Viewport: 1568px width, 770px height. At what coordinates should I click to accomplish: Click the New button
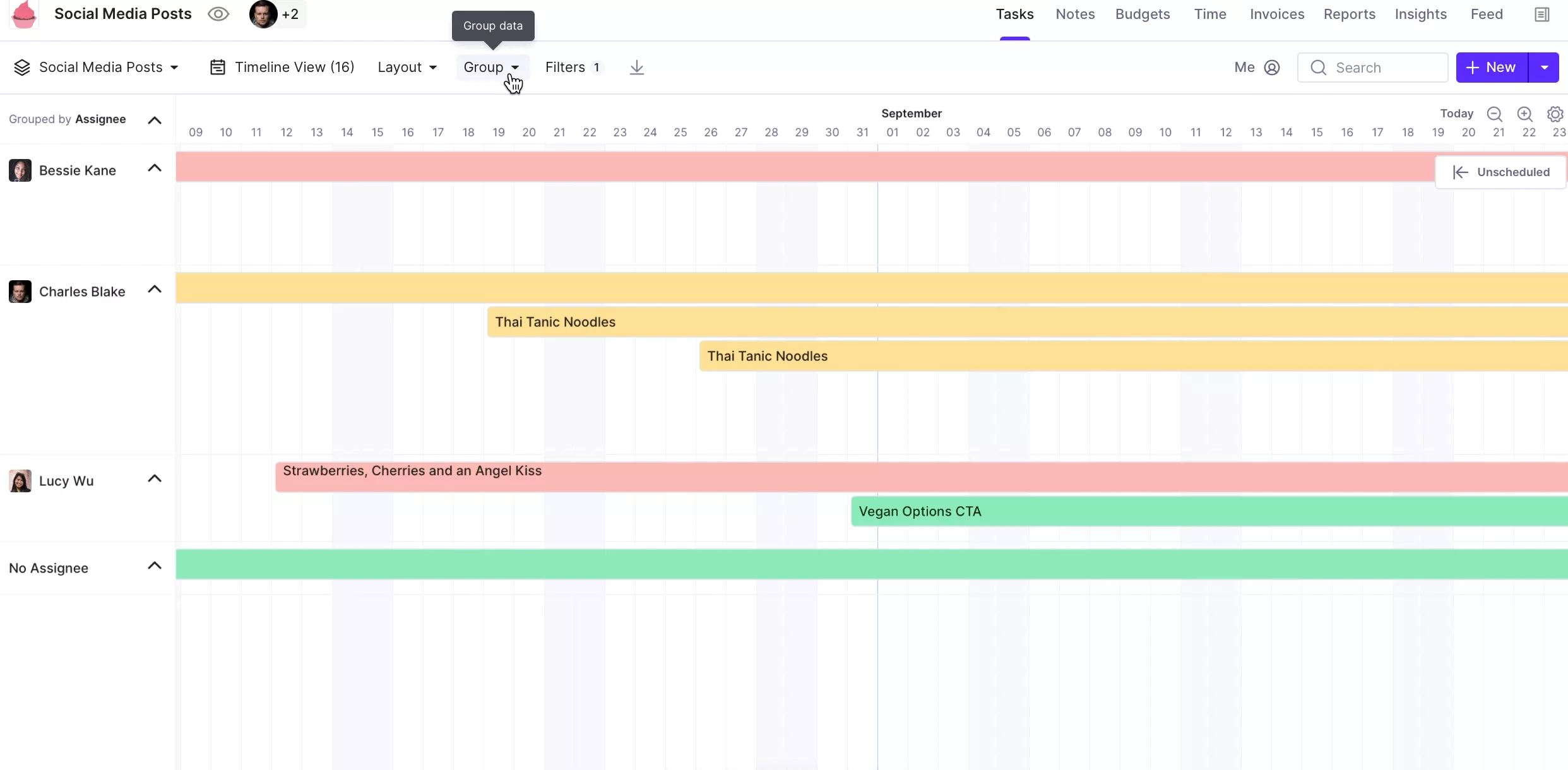point(1492,68)
